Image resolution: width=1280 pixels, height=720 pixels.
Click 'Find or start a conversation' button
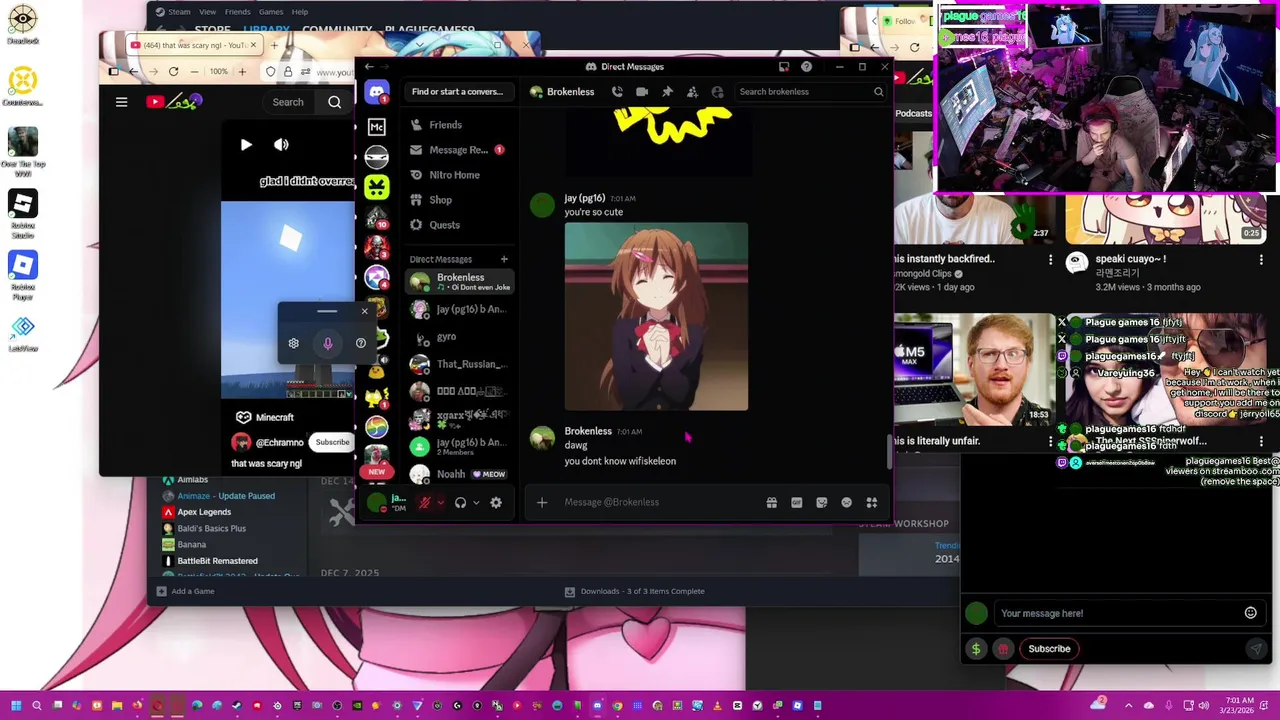click(x=458, y=92)
